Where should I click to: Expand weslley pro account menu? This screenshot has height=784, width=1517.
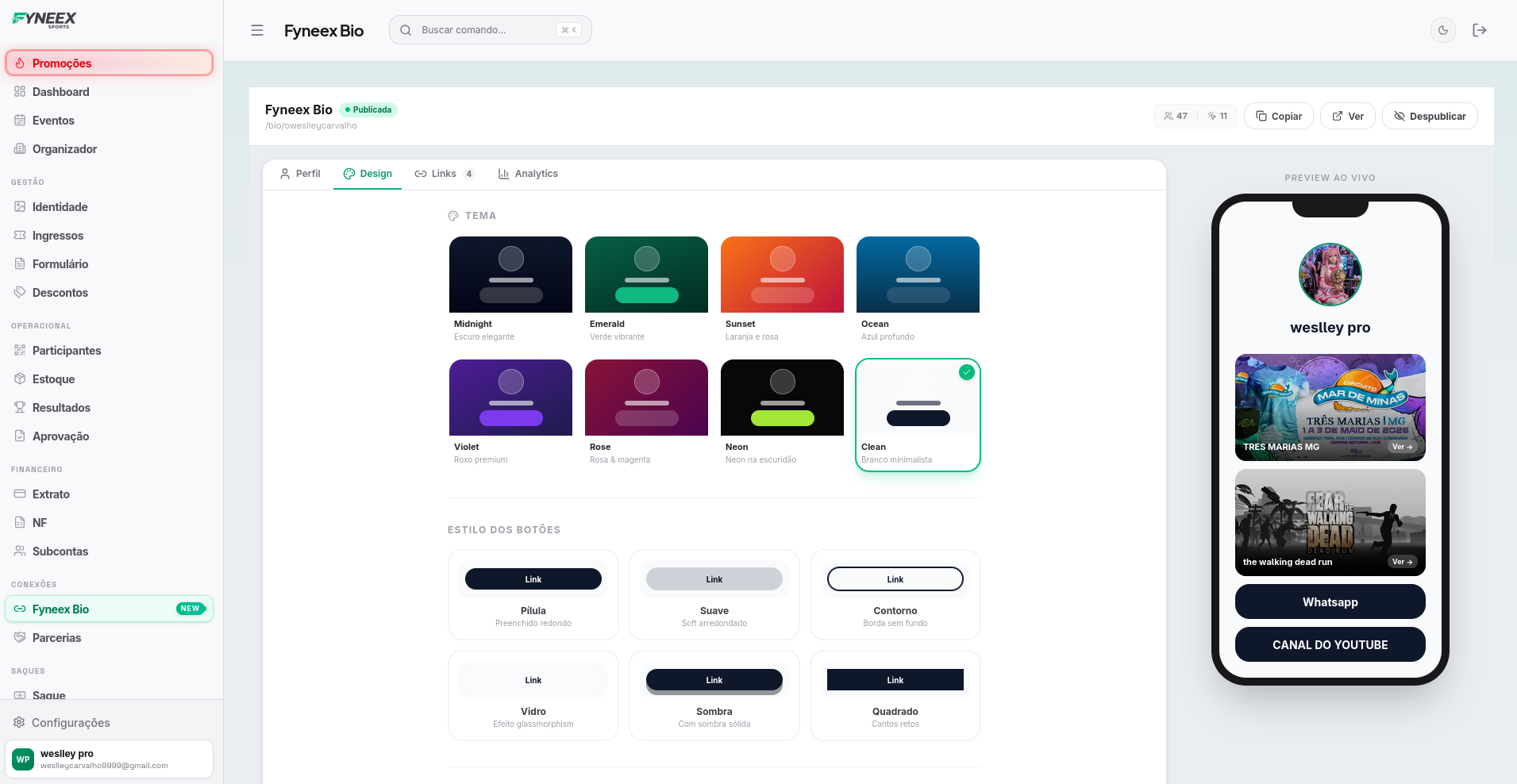pyautogui.click(x=109, y=759)
